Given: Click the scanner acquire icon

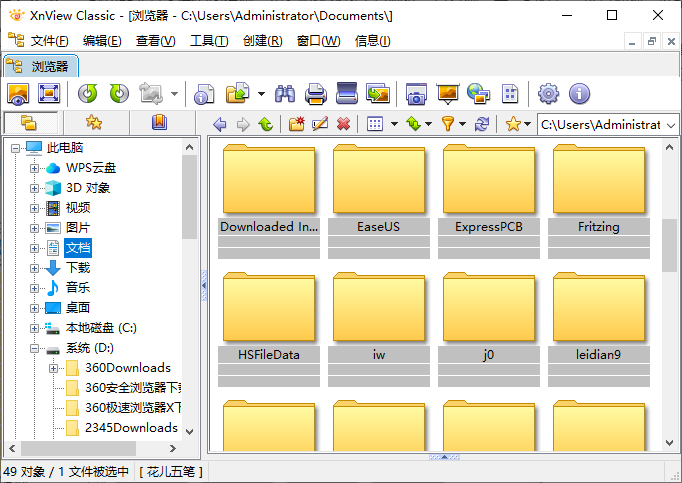Looking at the screenshot, I should (x=347, y=94).
